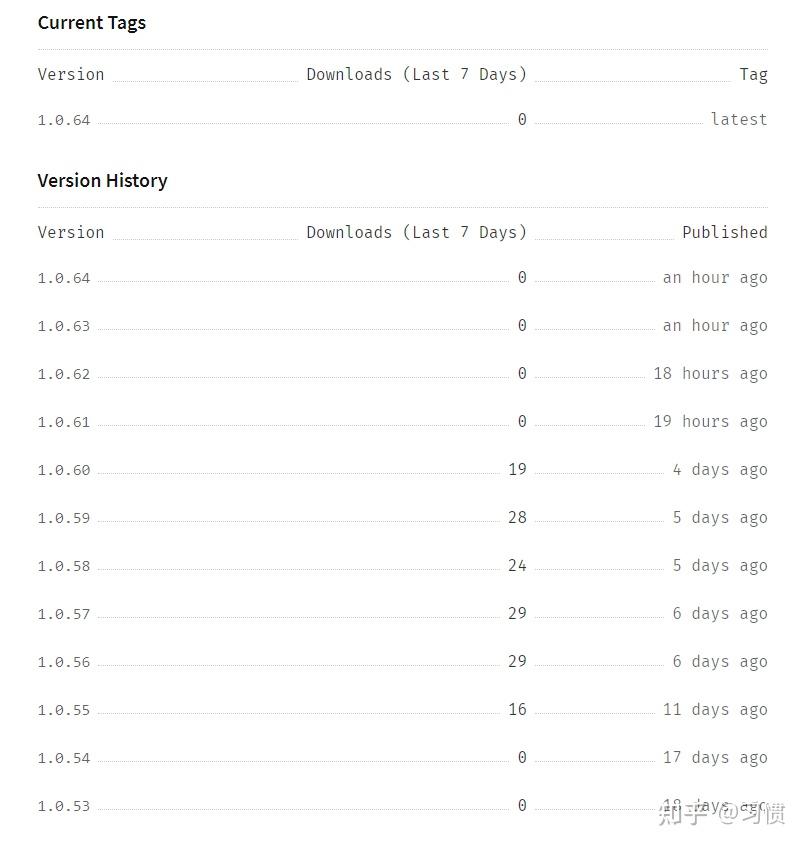Click the Published column header
The image size is (805, 846).
click(x=725, y=232)
